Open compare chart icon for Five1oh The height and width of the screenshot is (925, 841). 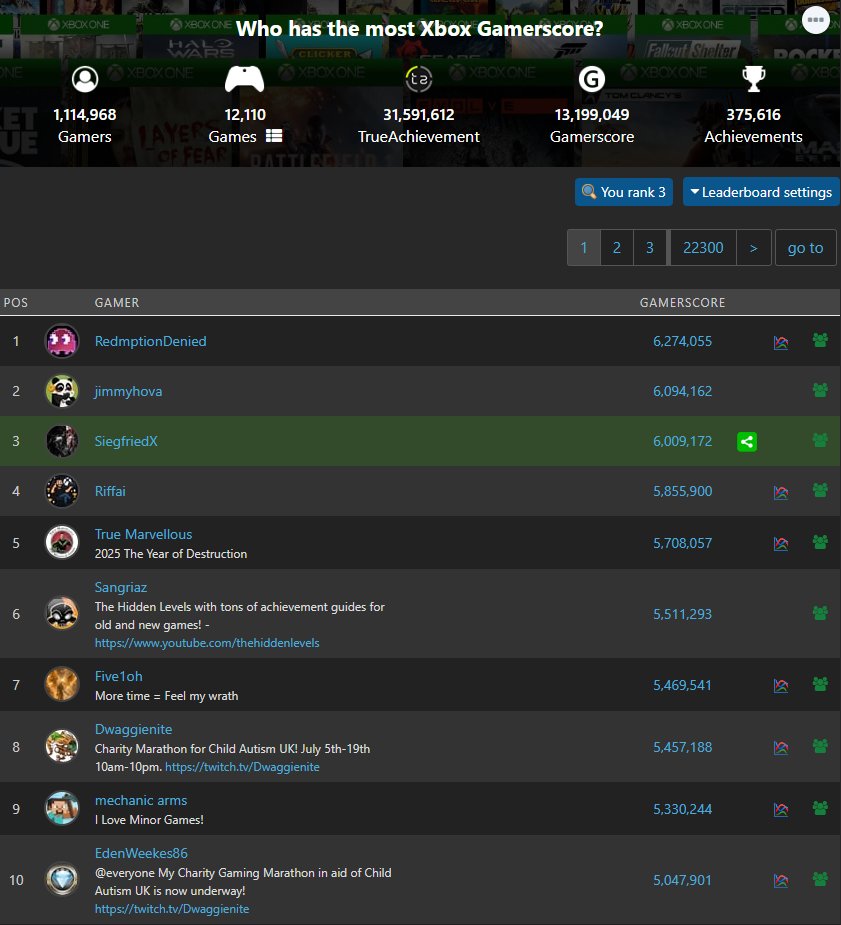781,685
